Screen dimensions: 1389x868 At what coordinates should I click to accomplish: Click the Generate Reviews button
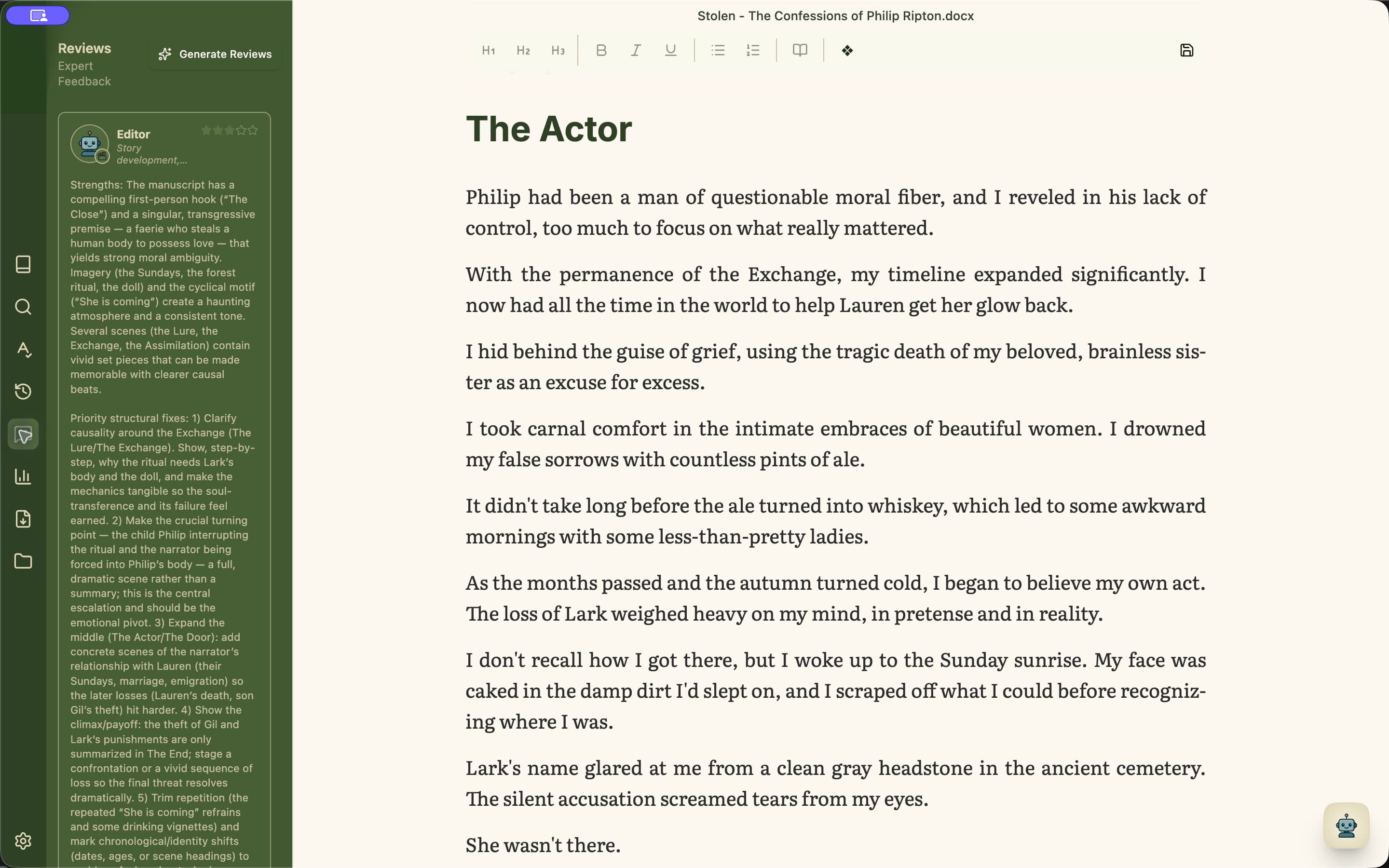coord(215,54)
